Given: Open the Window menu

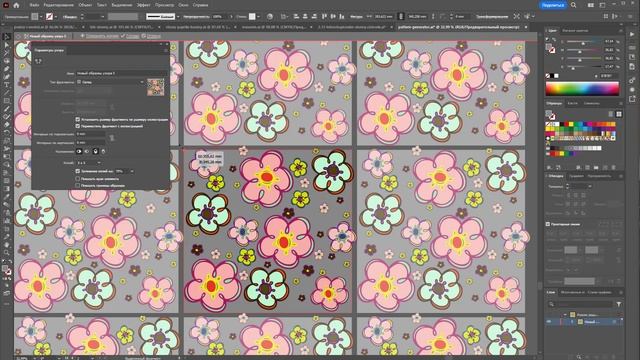Looking at the screenshot, I should 183,5.
